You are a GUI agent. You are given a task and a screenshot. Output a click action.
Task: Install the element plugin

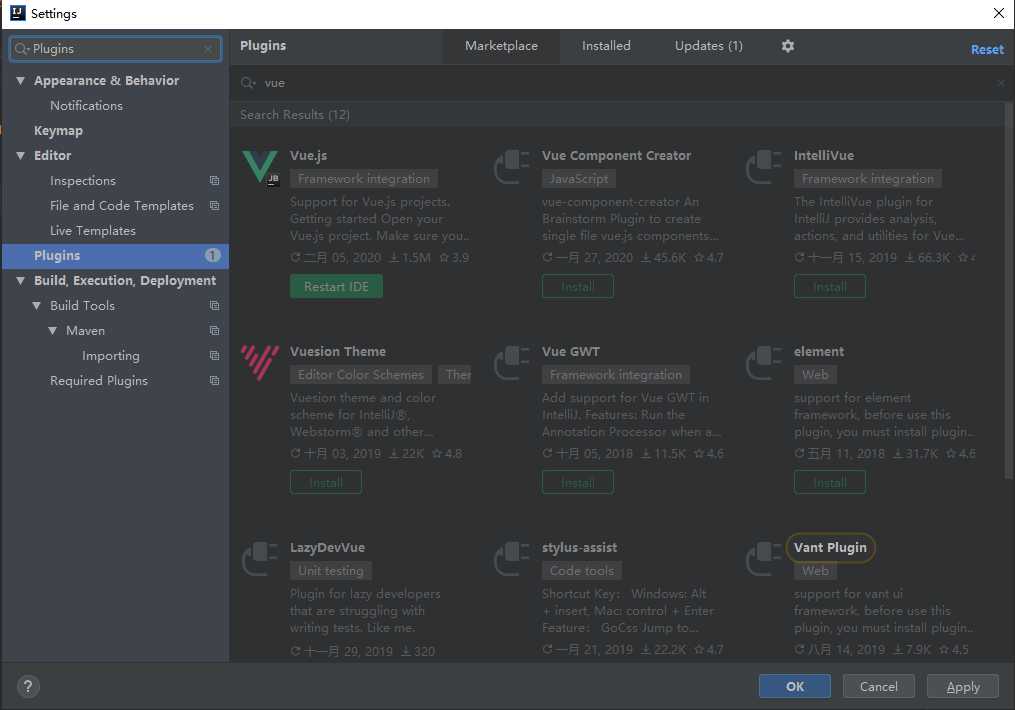coord(829,482)
